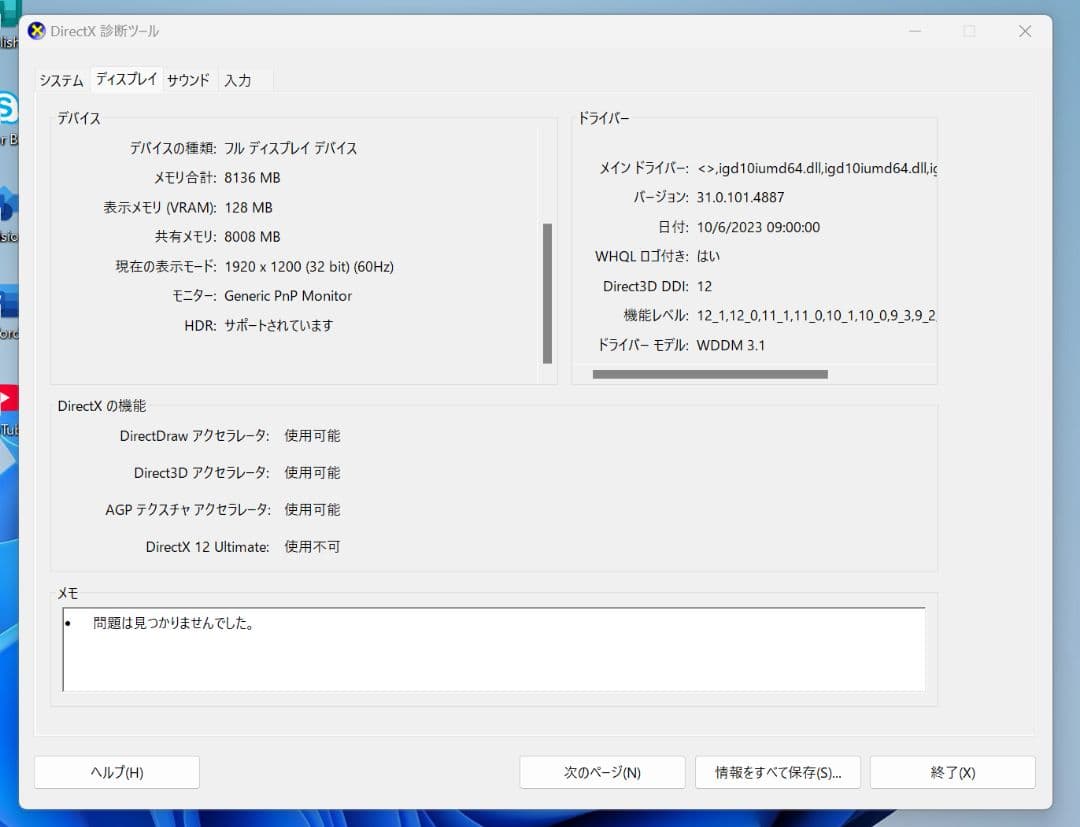Click the horizontal scrollbar under ドライバー info
This screenshot has height=827, width=1080.
[x=710, y=373]
